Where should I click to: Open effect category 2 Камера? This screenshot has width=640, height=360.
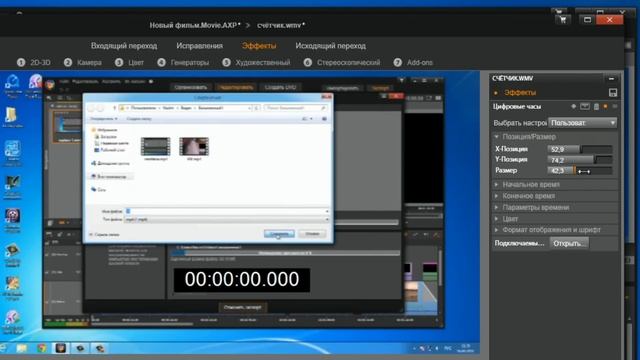click(83, 62)
